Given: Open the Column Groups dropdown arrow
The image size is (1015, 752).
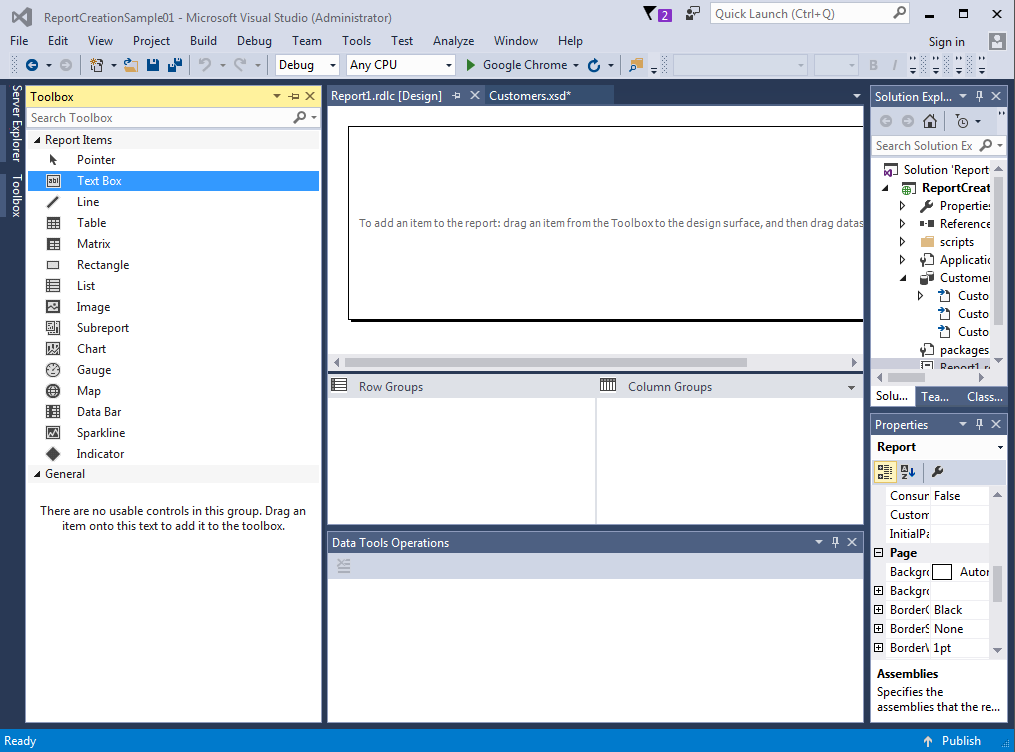Looking at the screenshot, I should coord(851,388).
